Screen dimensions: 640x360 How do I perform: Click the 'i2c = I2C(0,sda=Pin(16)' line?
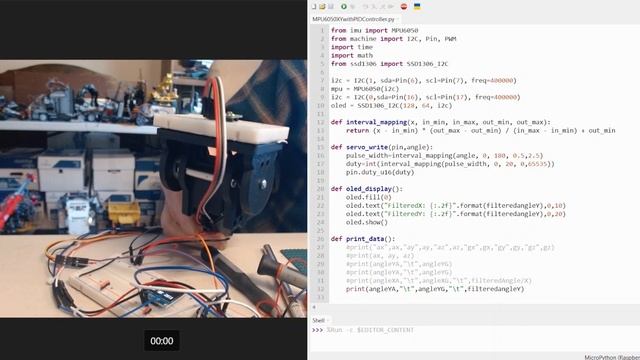coord(425,97)
